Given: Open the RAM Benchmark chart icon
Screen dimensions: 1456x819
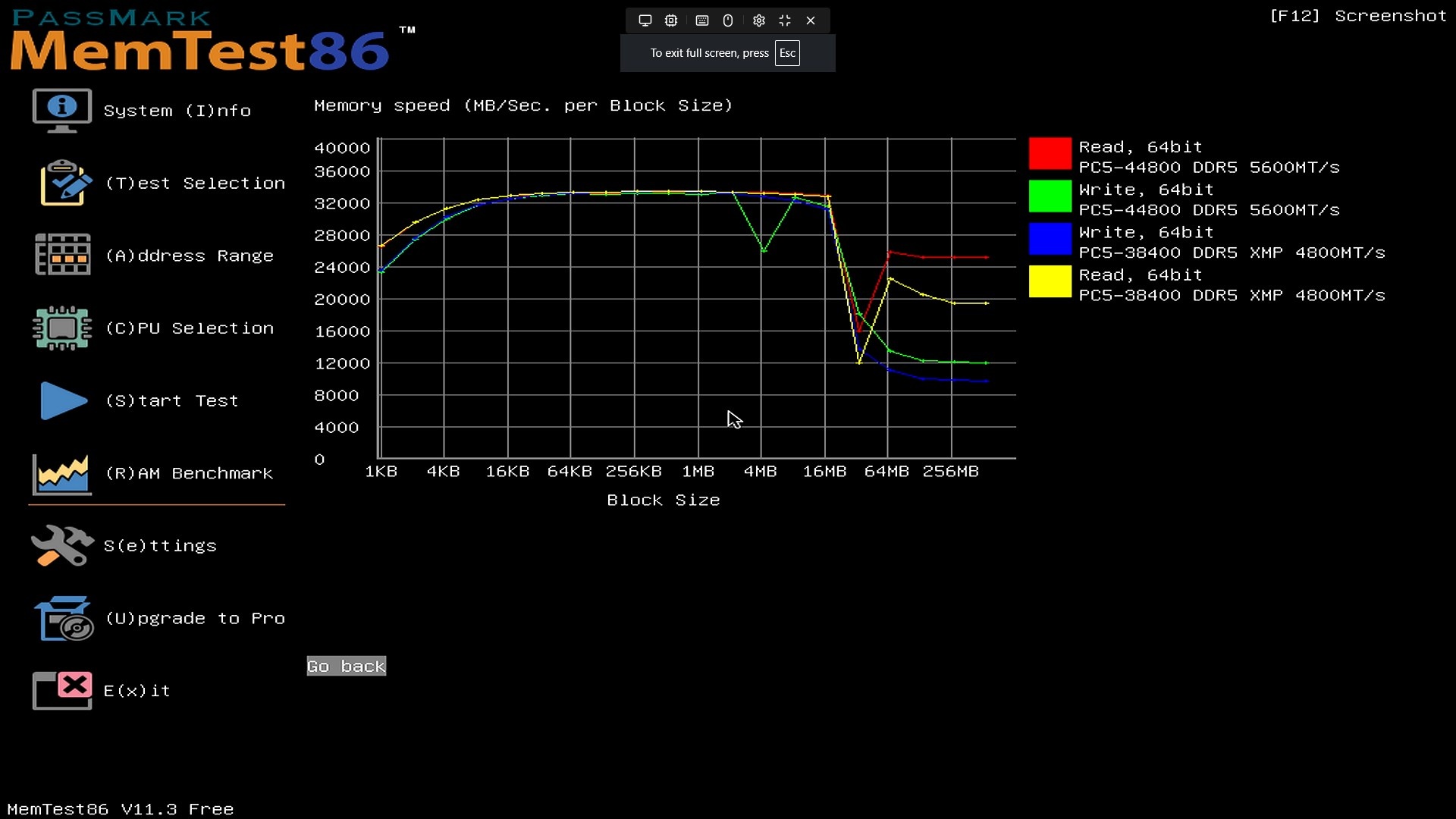Looking at the screenshot, I should [62, 474].
